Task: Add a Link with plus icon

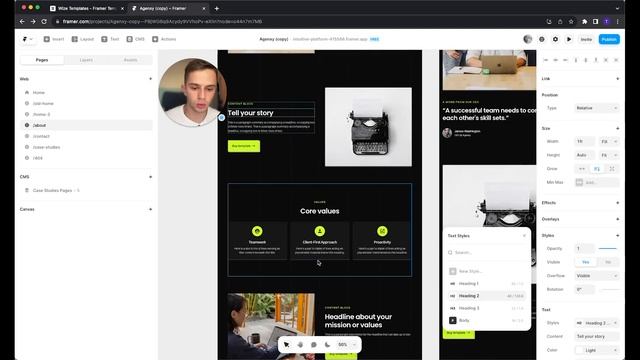Action: click(x=617, y=79)
